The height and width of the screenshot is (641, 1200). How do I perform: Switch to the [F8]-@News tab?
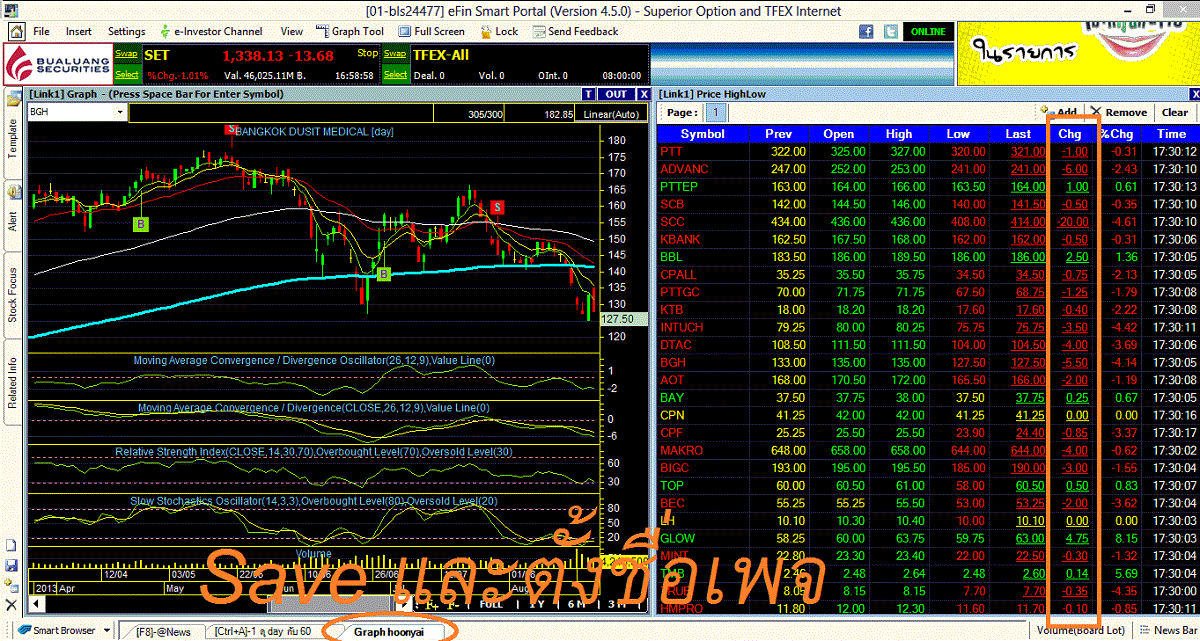coord(162,631)
